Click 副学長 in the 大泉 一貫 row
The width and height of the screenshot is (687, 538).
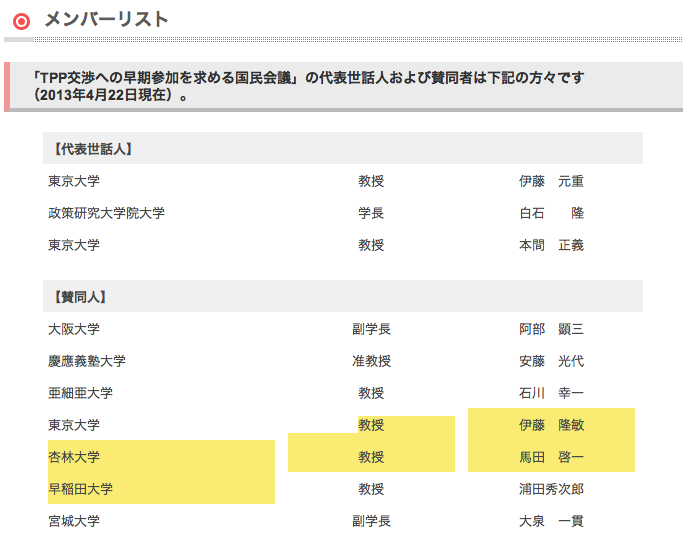(371, 521)
